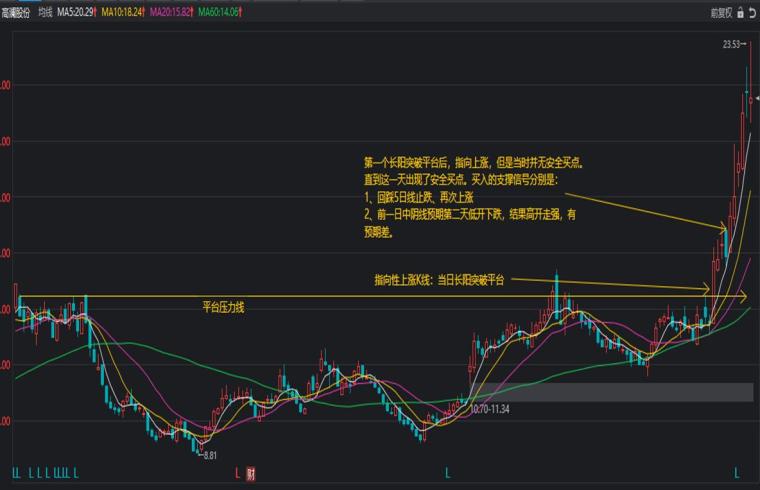Viewport: 760px width, 490px height.
Task: Click the 8.81 low price label
Action: point(210,455)
